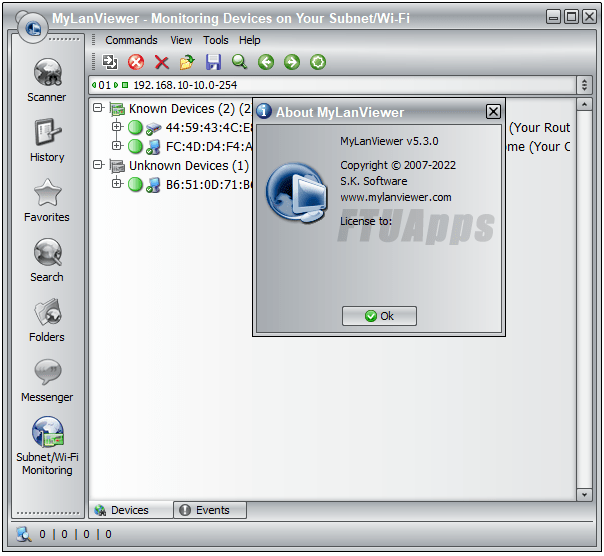Select the B6:51:0D:71 device row

[x=209, y=185]
